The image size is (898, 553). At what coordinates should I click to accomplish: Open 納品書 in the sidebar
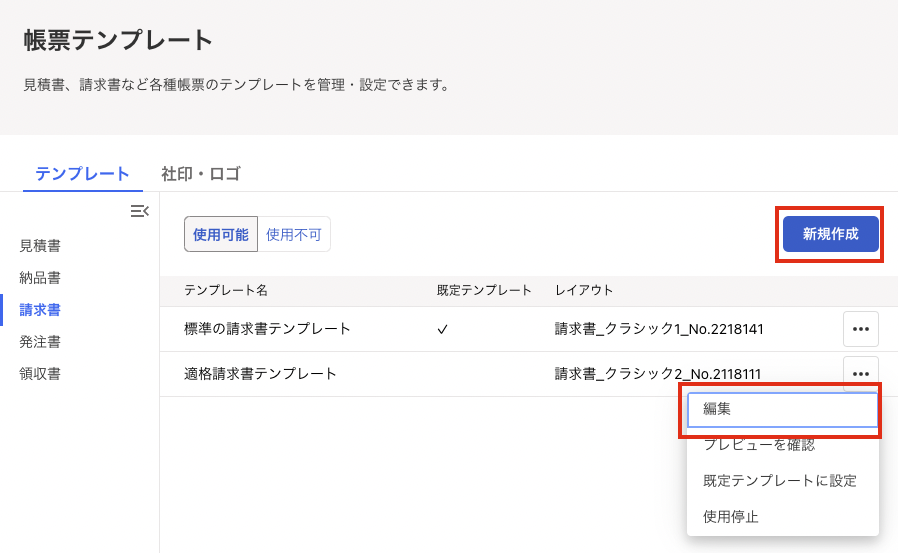pos(40,278)
